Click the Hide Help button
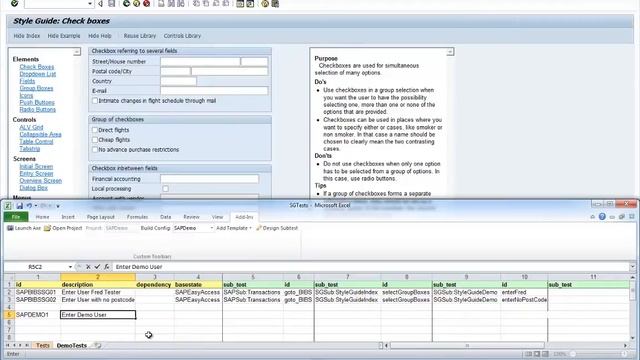Screen dimensions: 640x360 point(100,36)
